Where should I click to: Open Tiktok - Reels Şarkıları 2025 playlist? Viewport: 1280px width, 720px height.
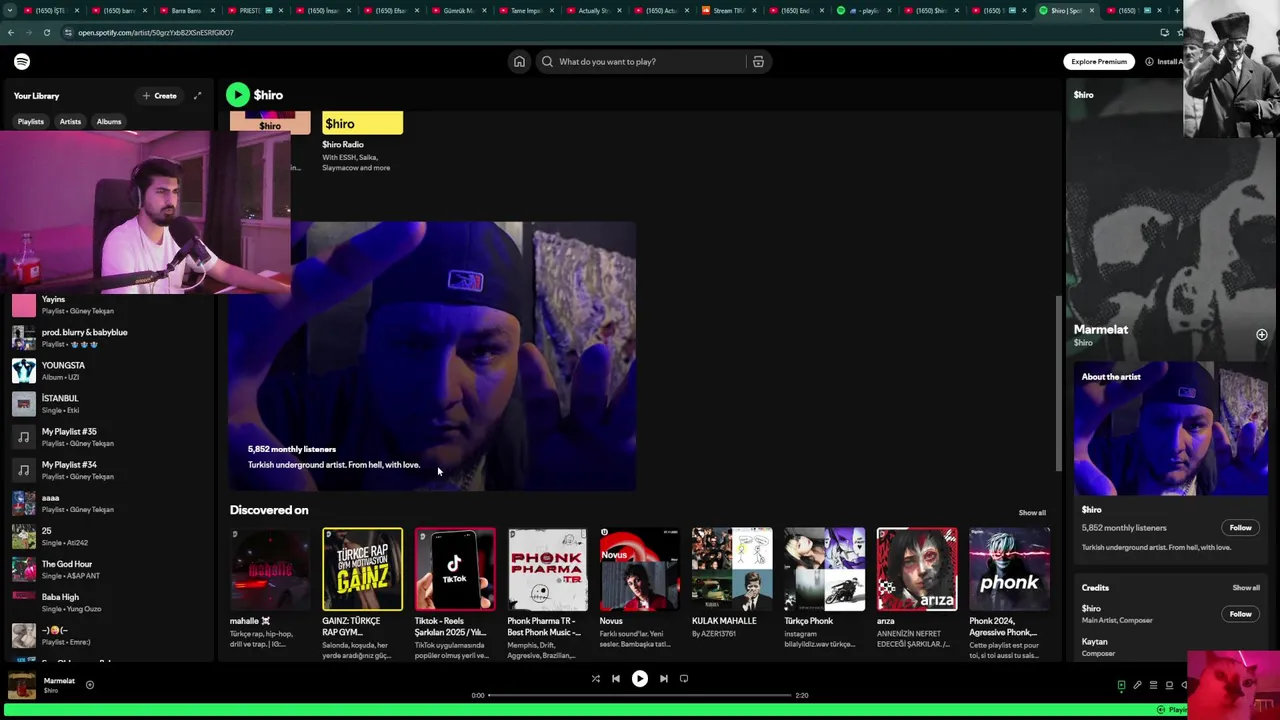coord(455,590)
